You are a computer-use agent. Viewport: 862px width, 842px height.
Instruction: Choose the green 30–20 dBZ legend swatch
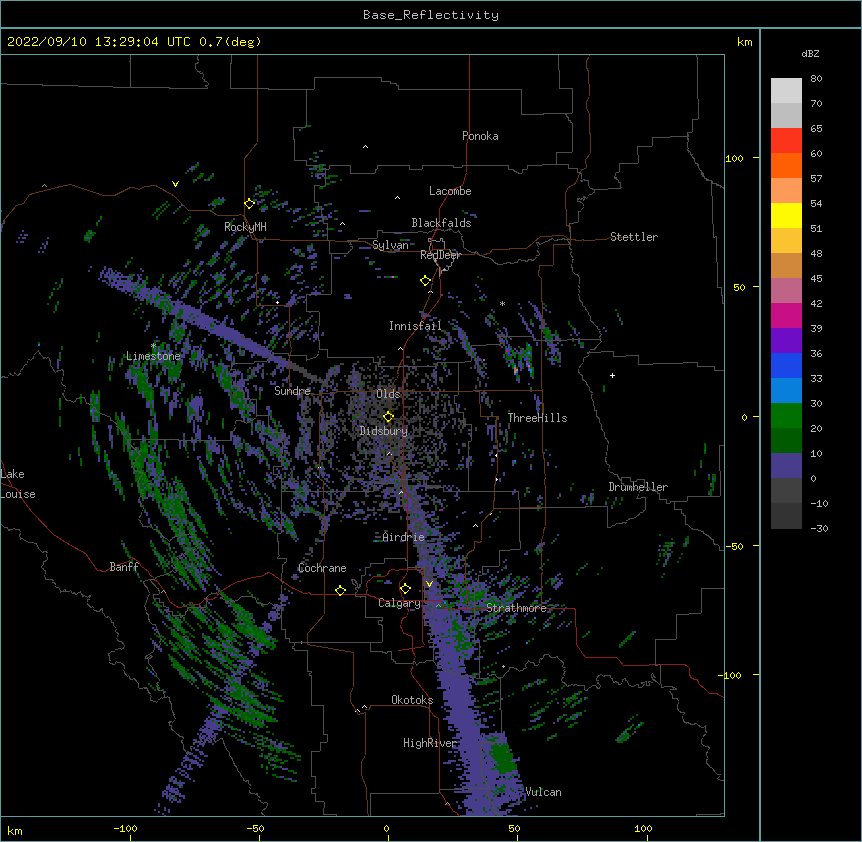[x=786, y=416]
